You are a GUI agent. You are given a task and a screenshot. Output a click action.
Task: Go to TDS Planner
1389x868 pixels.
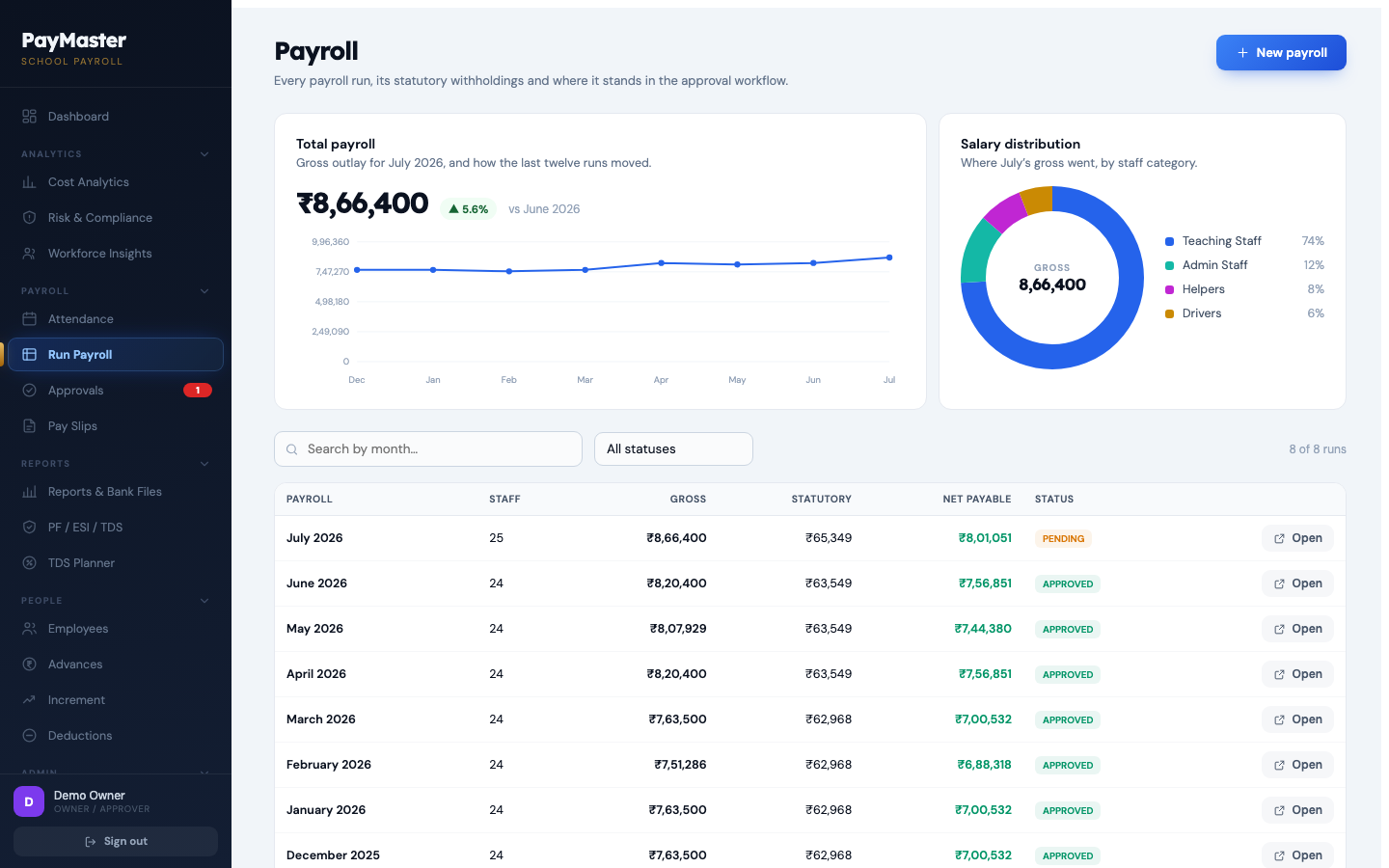tap(116, 563)
